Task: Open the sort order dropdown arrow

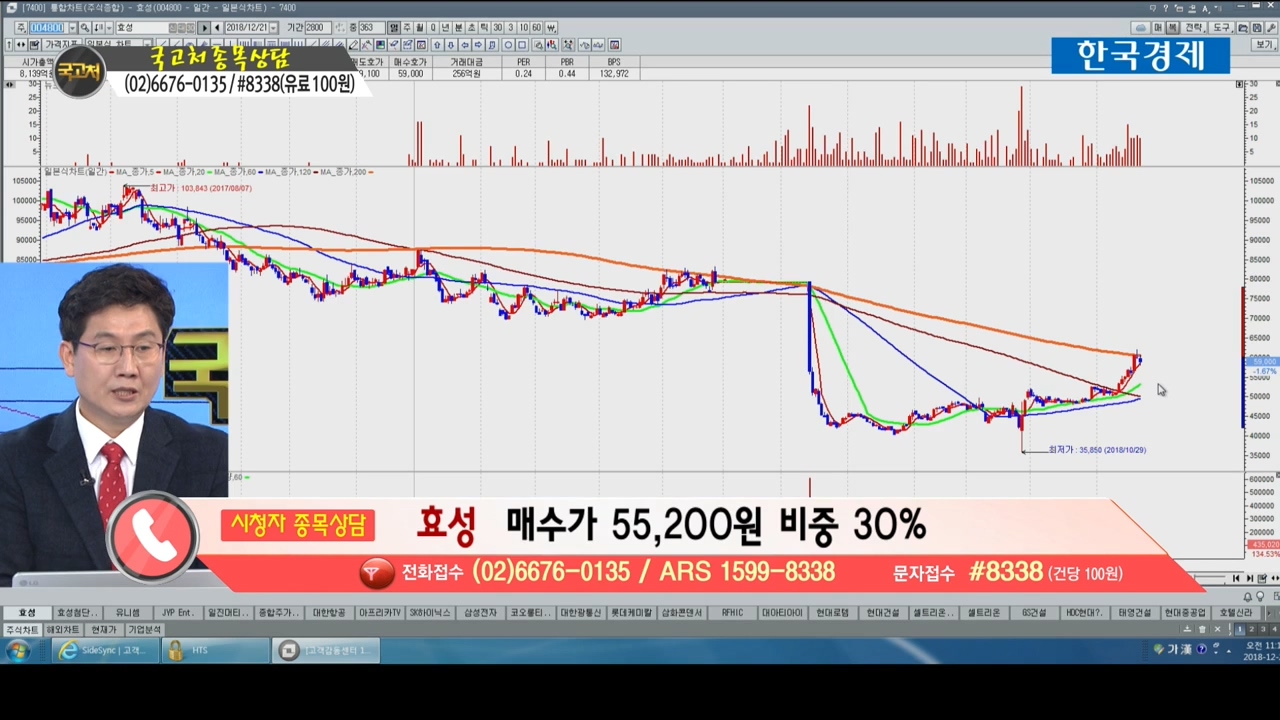Action: tap(109, 27)
